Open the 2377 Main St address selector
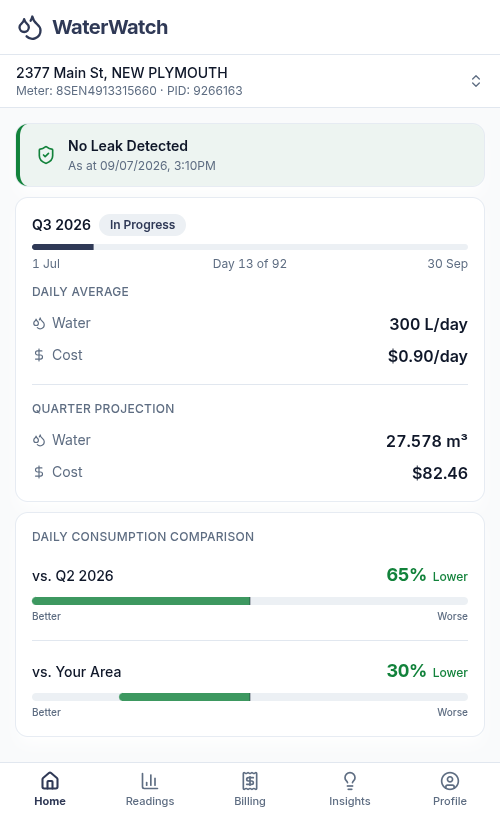Screen dimensions: 500x817 [x=250, y=81]
